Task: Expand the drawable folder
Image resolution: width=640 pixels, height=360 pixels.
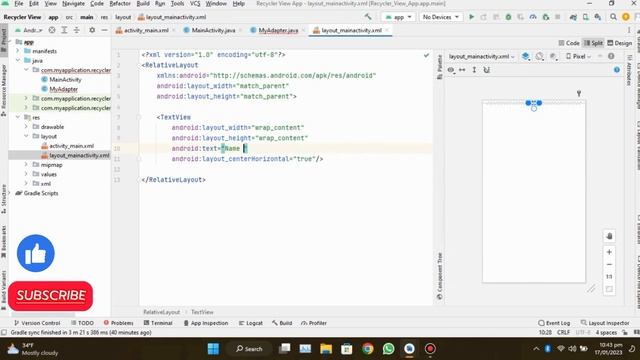Action: 26,127
